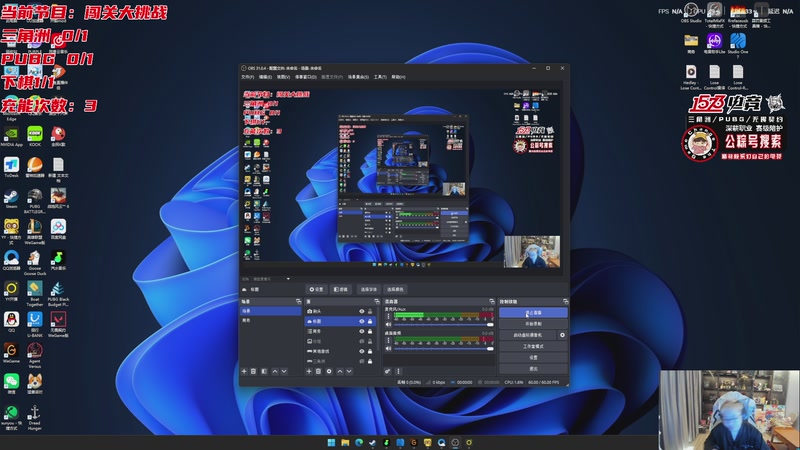Adjust the 桌面音频 volume slider
The width and height of the screenshot is (800, 450).
coord(443,348)
